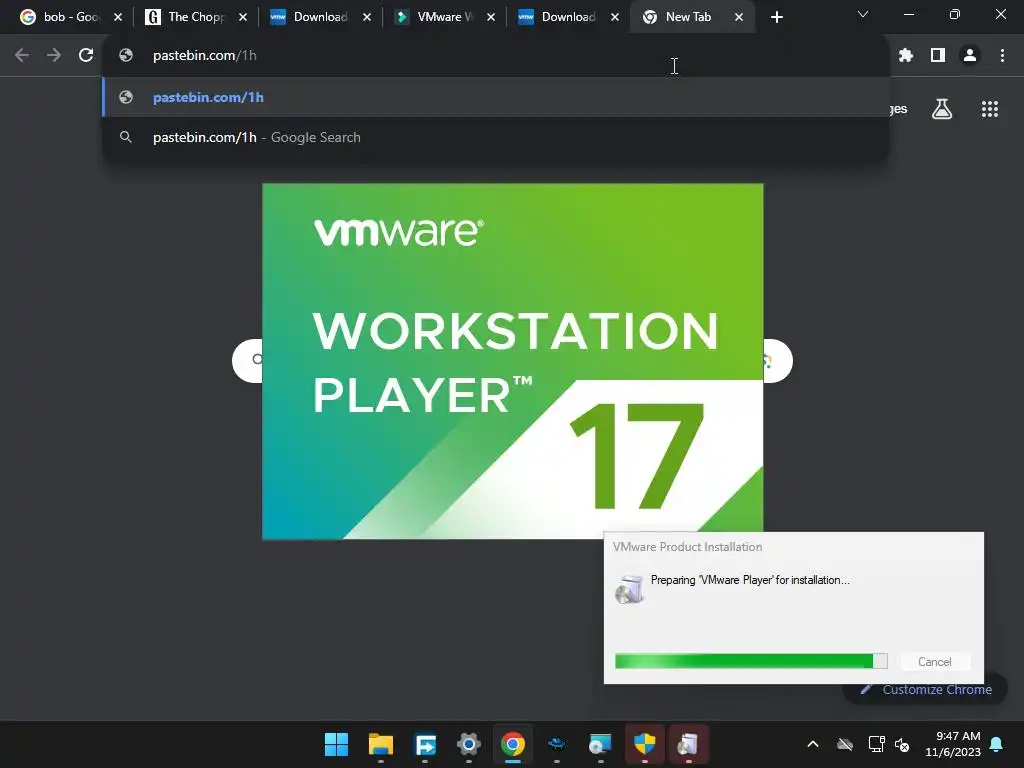Choose 'pastebin.com/1h - Google Search' suggestion

(496, 137)
